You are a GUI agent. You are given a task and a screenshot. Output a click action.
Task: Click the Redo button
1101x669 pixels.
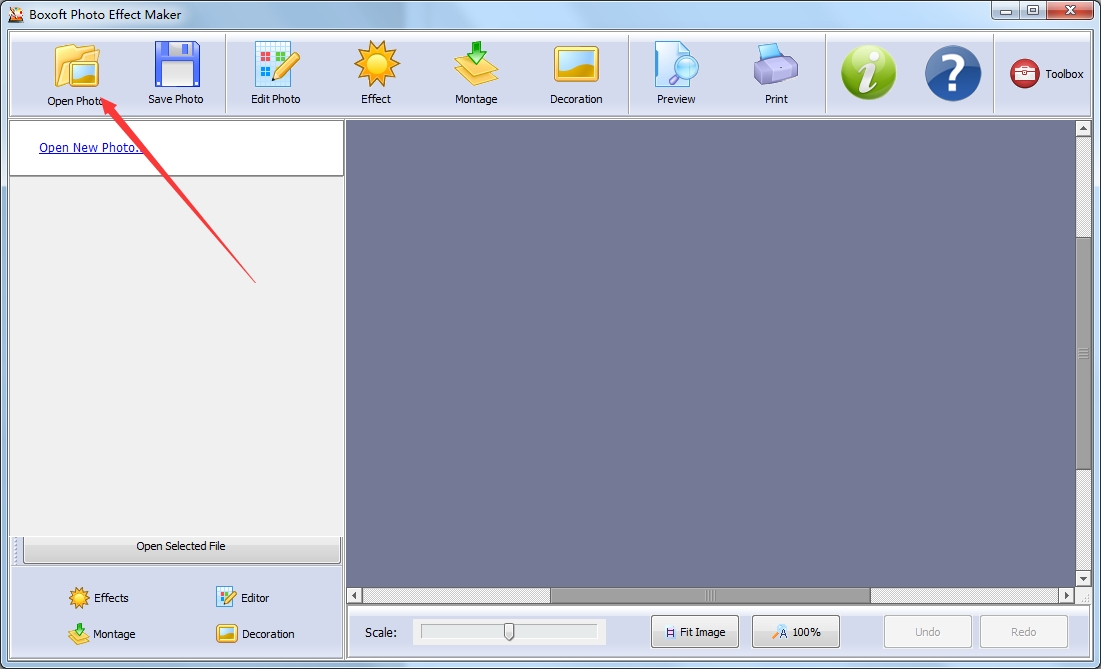coord(1024,632)
